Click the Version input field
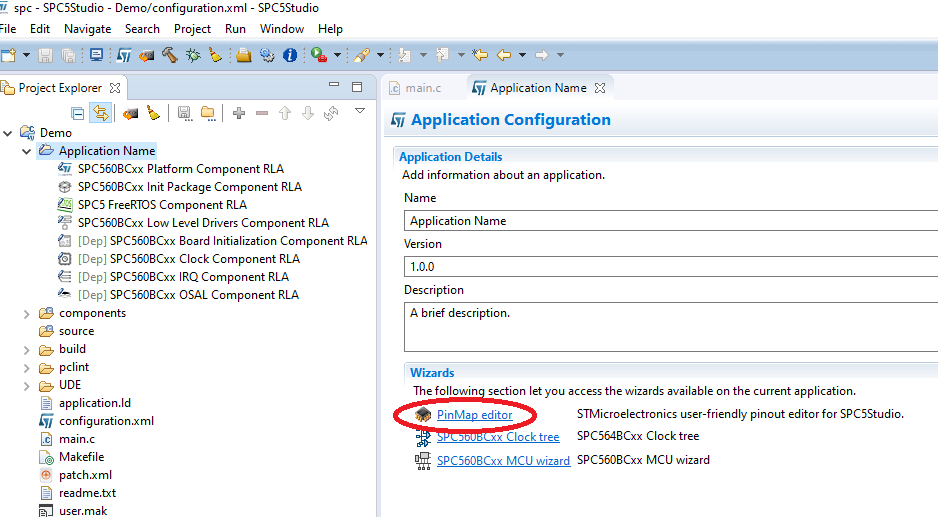The width and height of the screenshot is (938, 517). pos(671,266)
